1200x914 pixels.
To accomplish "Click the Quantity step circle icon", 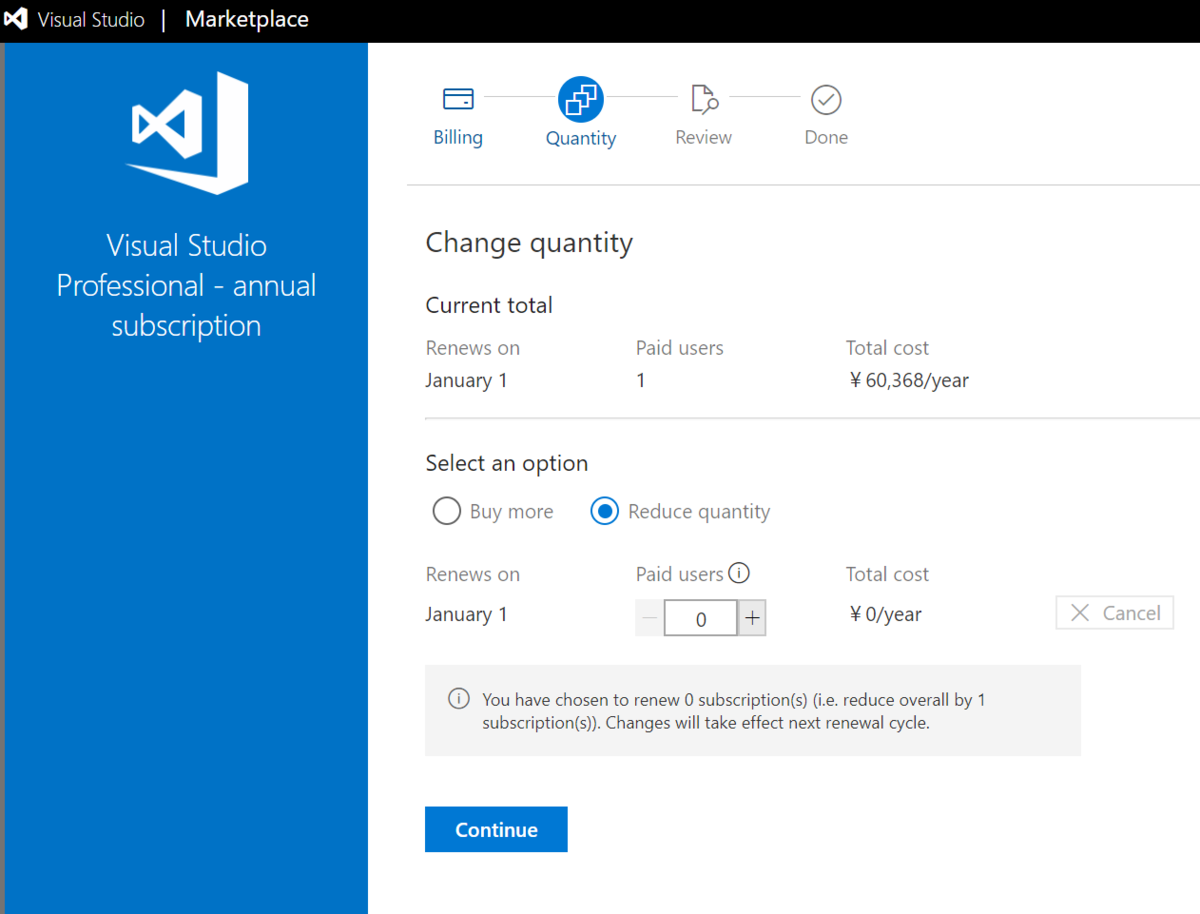I will pyautogui.click(x=581, y=99).
